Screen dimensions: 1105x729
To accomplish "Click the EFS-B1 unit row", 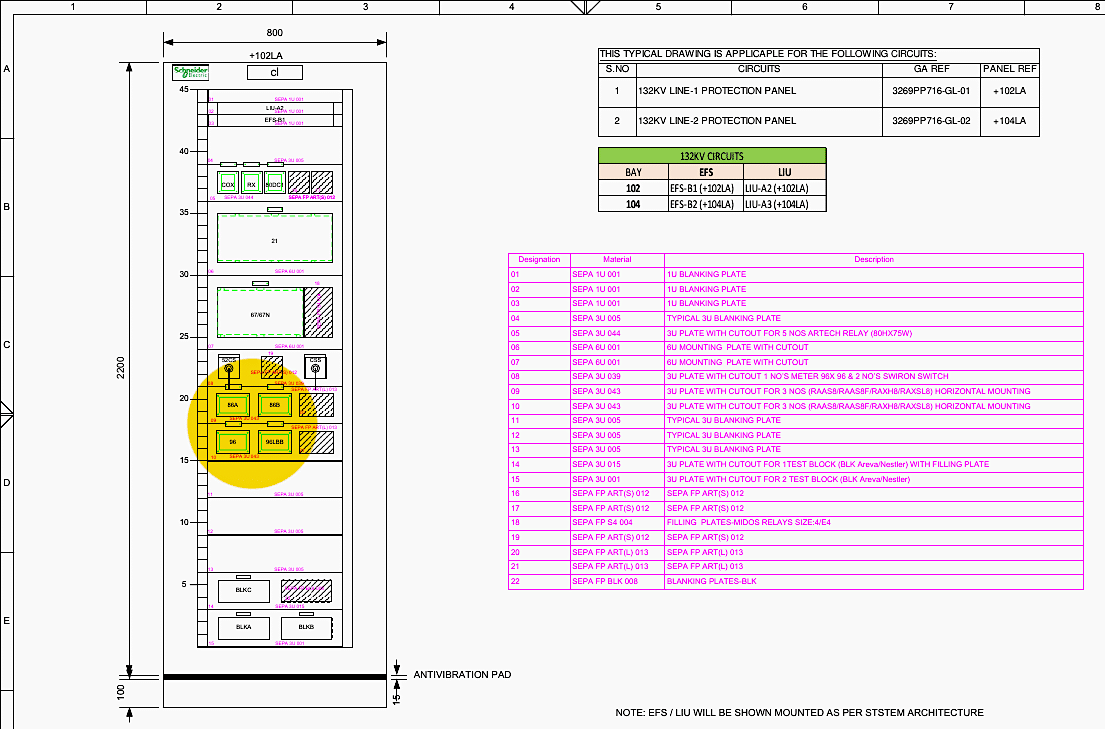I will 275,121.
